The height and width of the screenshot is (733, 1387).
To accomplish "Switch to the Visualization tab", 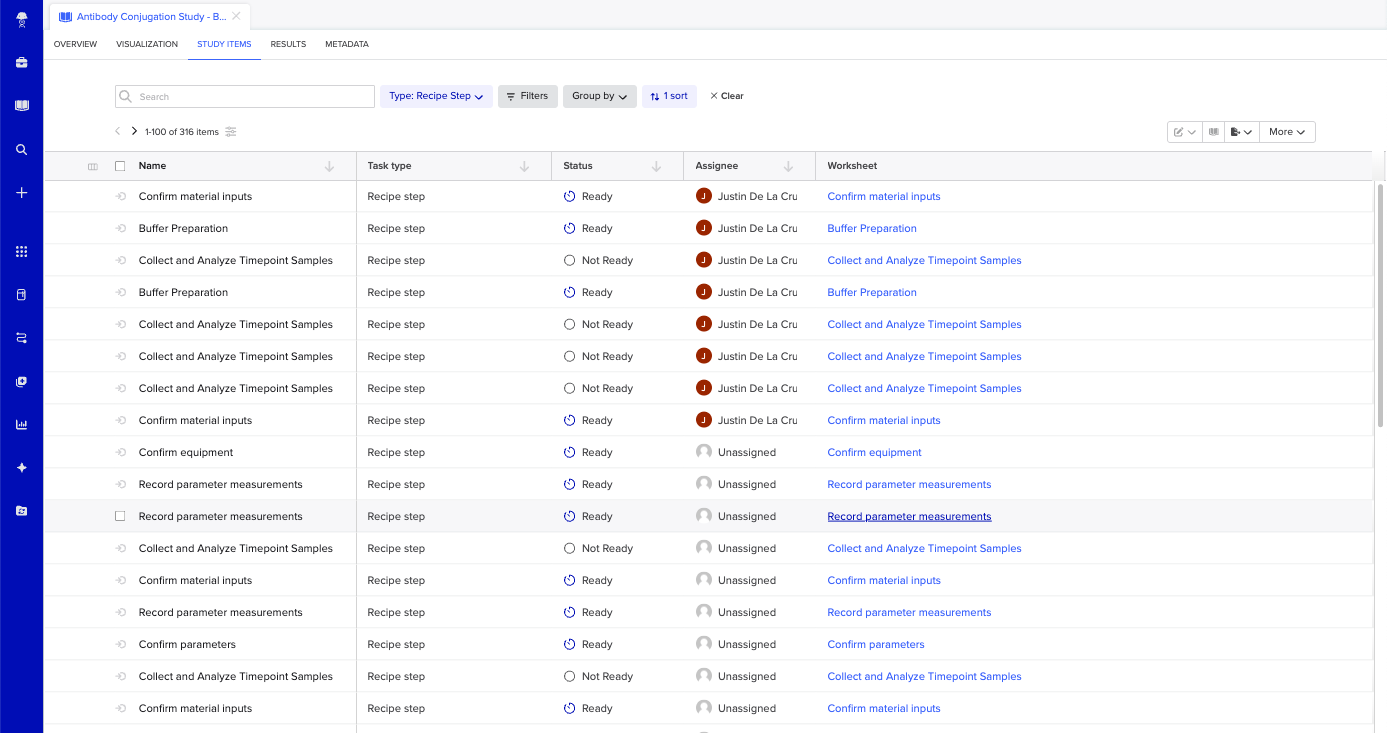I will pos(147,44).
